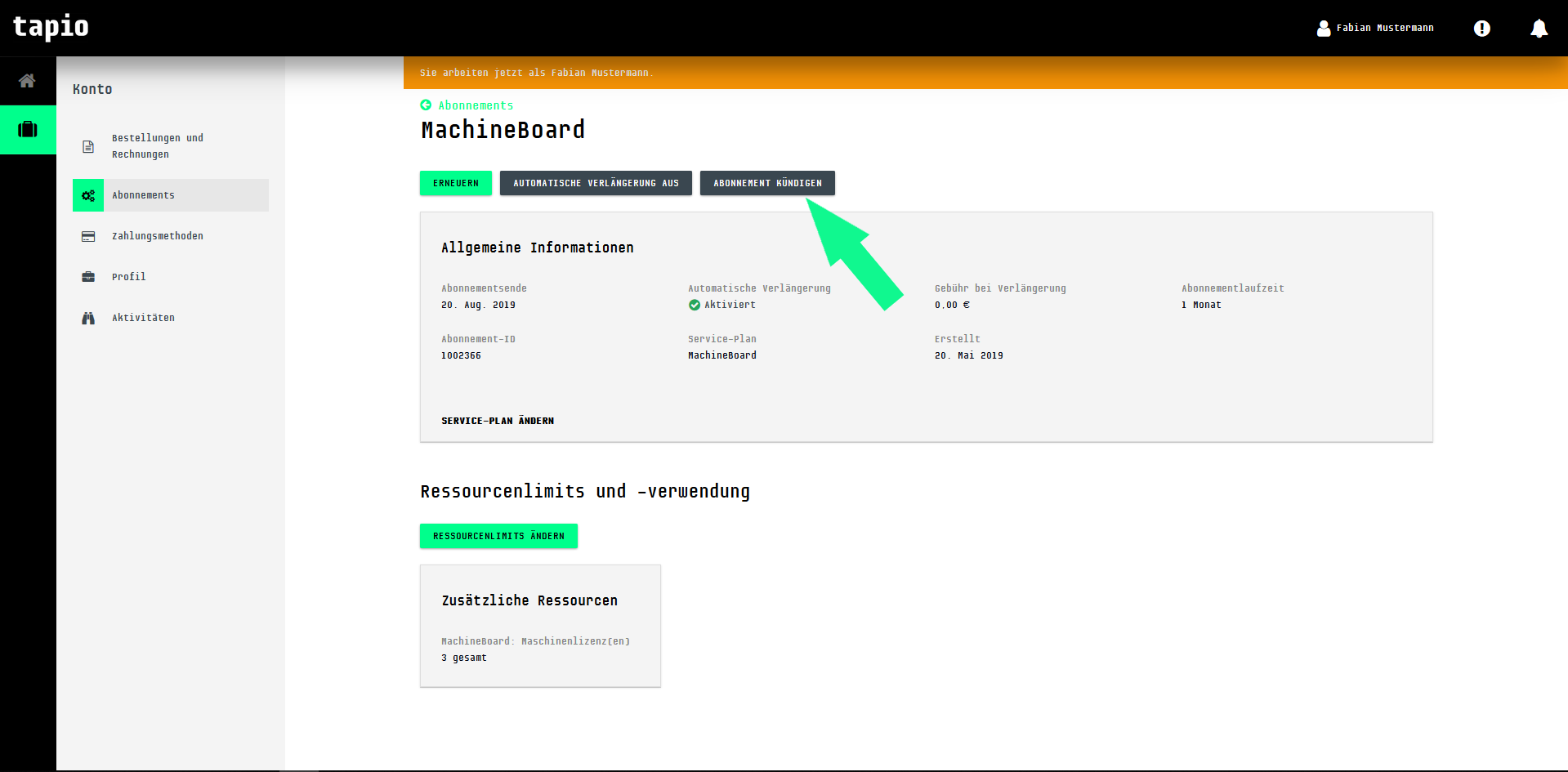
Task: Click Abonnement kündigen button
Action: click(767, 183)
